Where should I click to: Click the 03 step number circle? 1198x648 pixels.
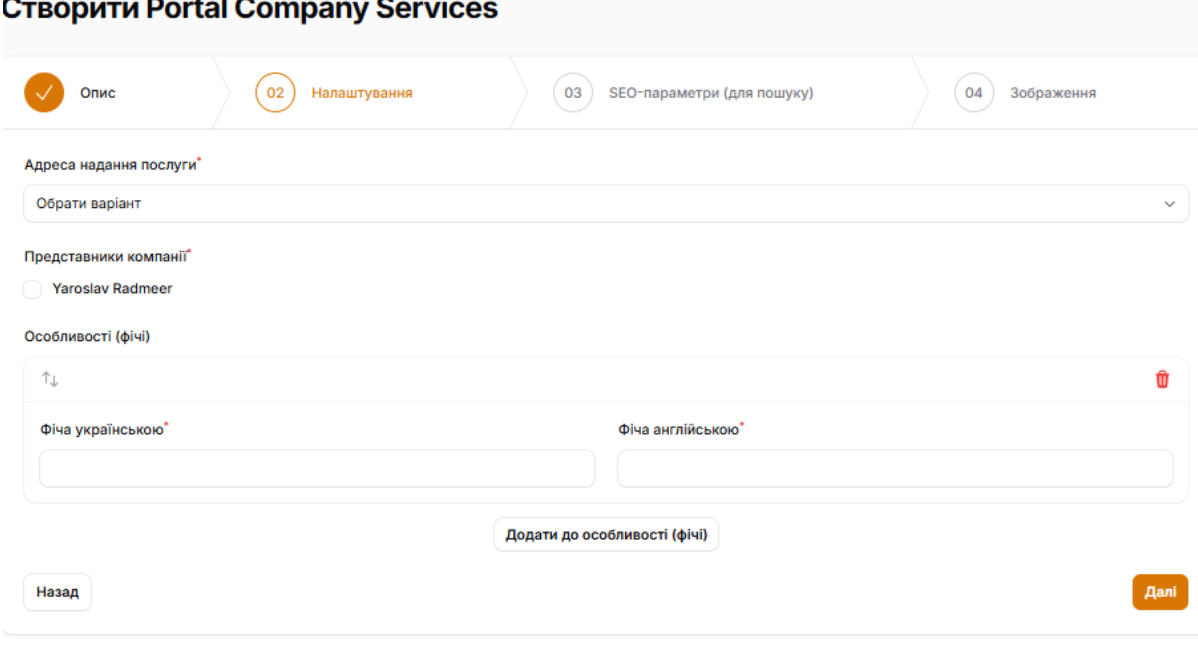[x=573, y=93]
